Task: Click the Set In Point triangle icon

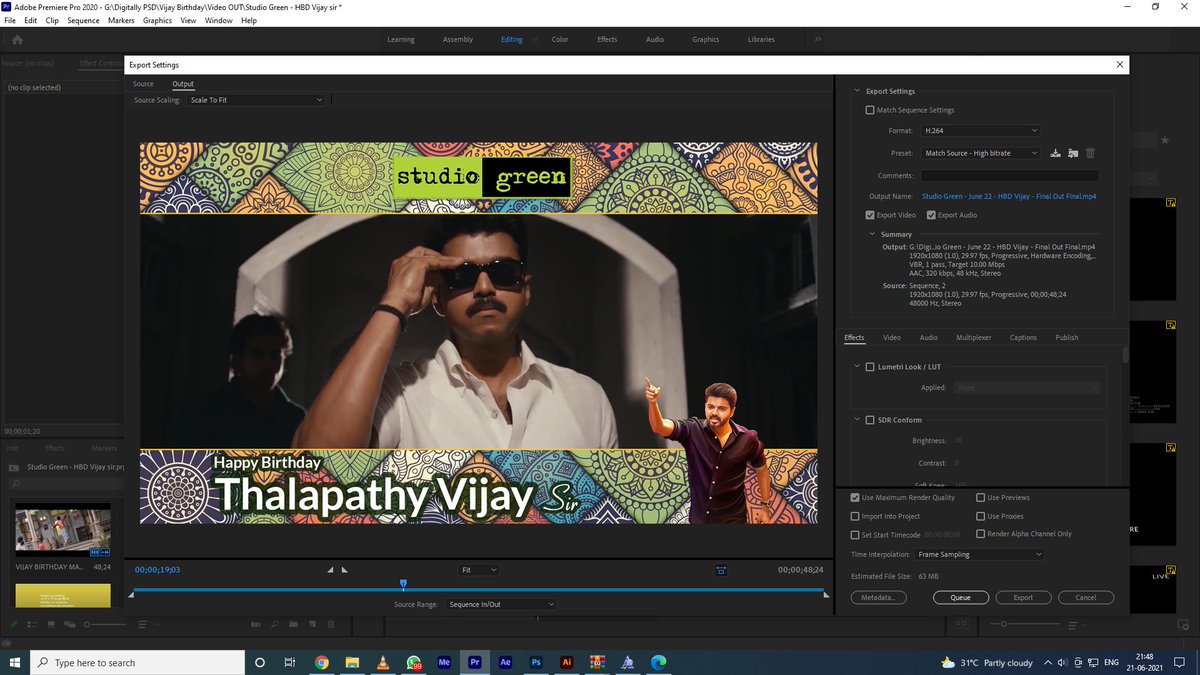Action: 331,570
